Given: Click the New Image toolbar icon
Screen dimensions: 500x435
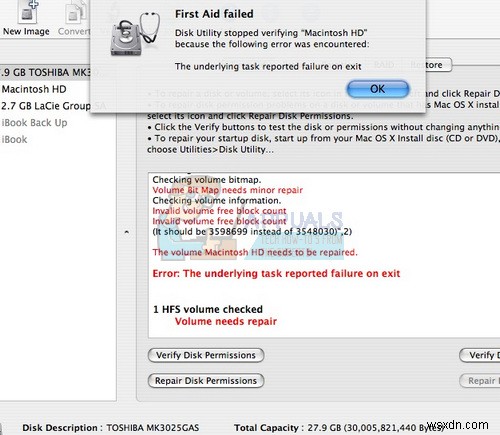Looking at the screenshot, I should pos(26,17).
